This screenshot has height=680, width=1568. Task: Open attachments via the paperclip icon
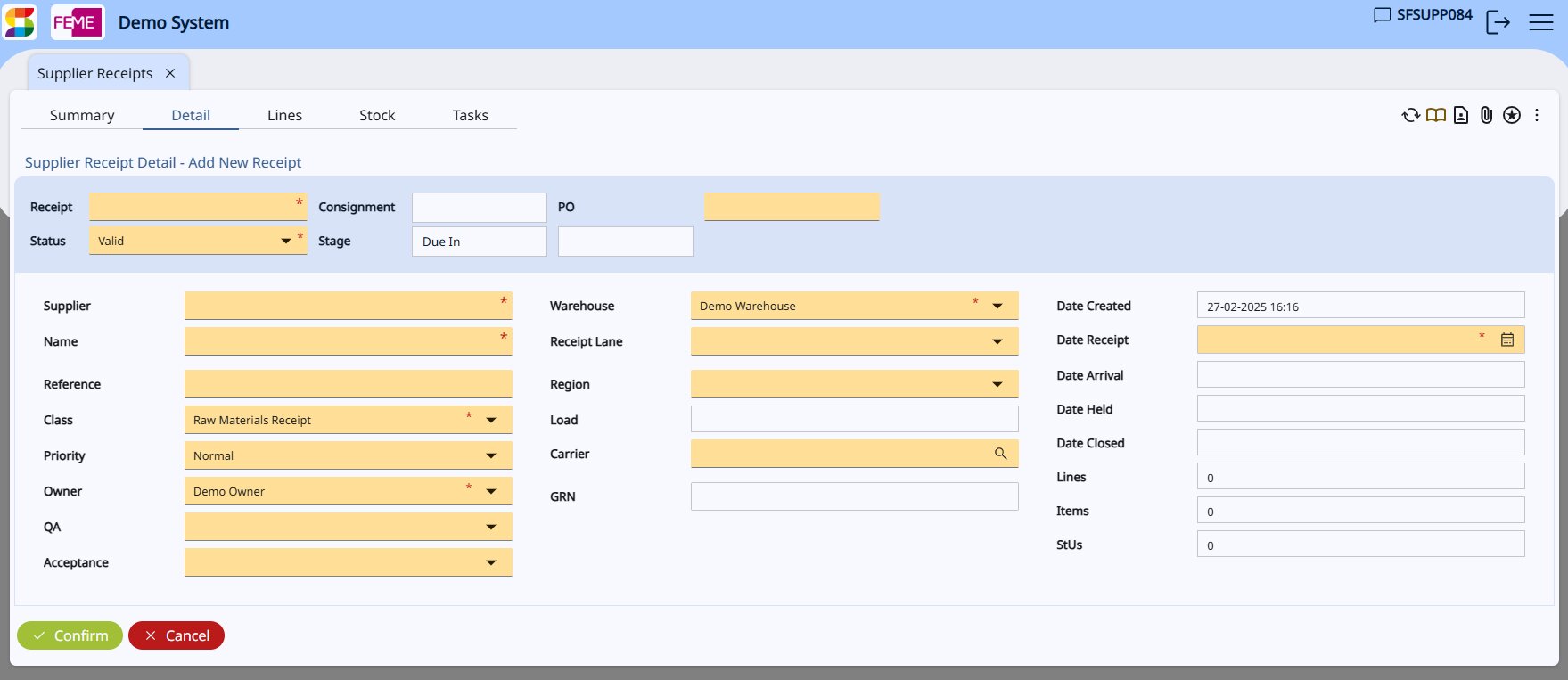(1486, 115)
